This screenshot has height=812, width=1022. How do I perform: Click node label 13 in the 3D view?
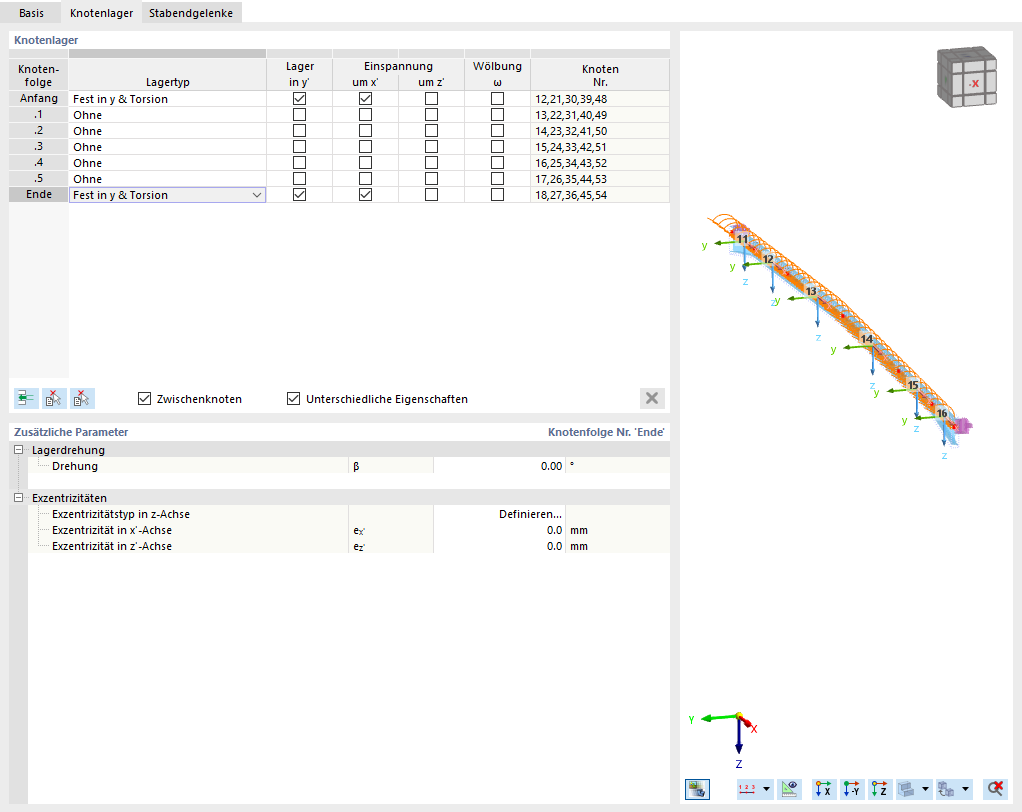coord(811,291)
